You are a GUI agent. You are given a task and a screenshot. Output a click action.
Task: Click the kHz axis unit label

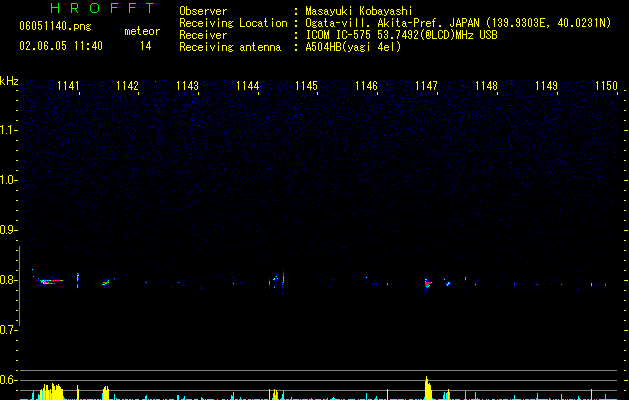pos(9,81)
